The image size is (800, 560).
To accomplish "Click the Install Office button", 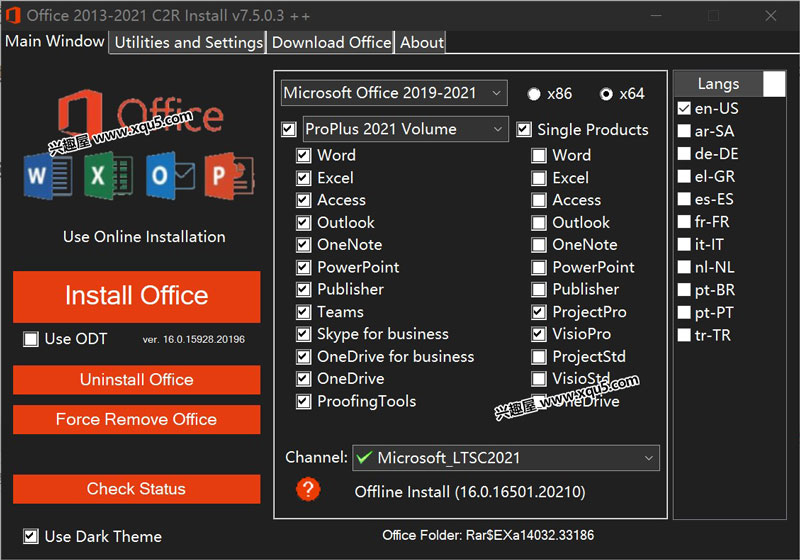I will pyautogui.click(x=137, y=296).
